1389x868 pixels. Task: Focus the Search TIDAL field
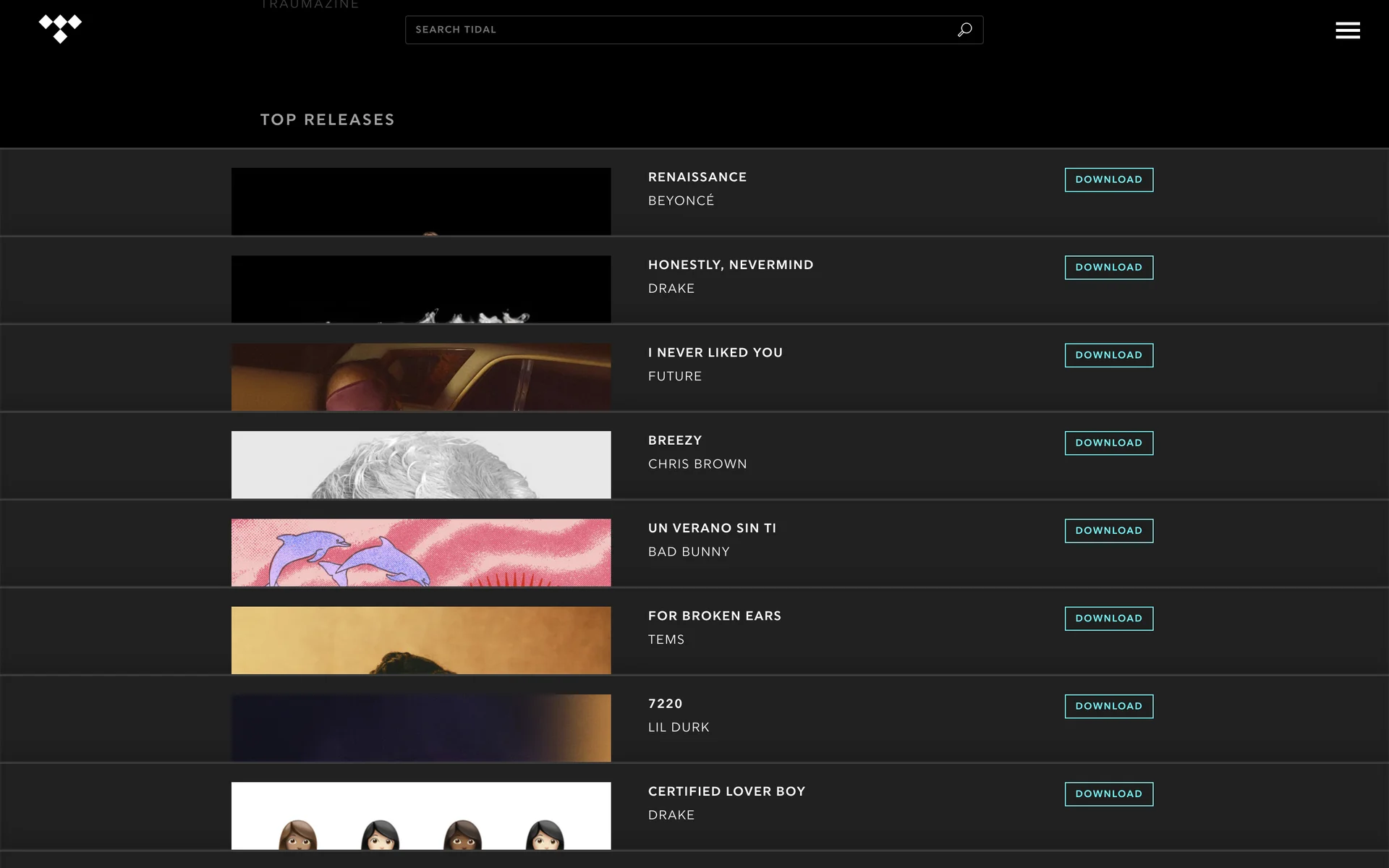point(680,30)
